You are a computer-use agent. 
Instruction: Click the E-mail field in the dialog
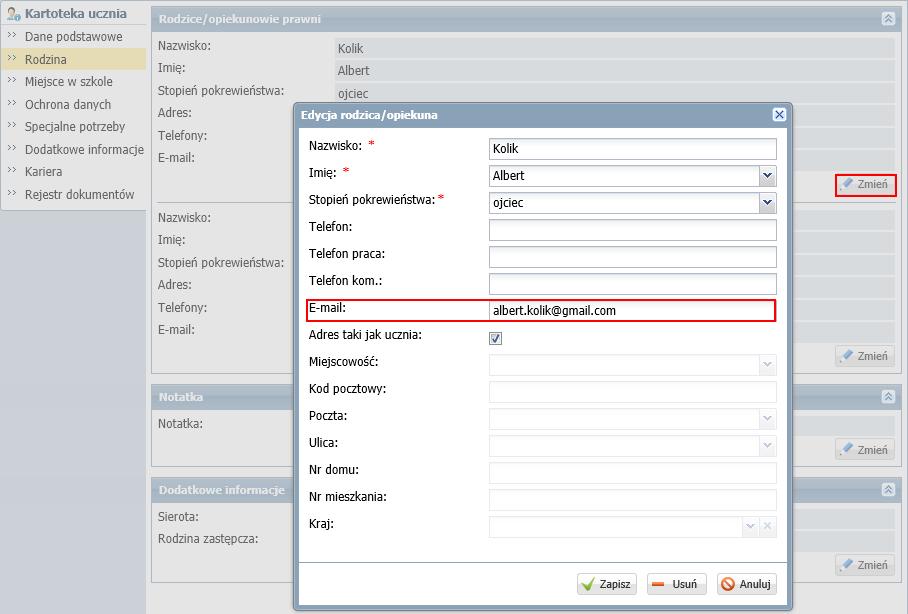click(631, 310)
